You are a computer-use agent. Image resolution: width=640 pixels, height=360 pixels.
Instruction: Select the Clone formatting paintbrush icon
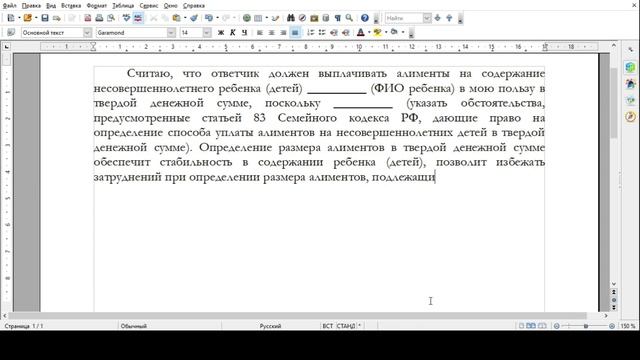click(x=194, y=18)
